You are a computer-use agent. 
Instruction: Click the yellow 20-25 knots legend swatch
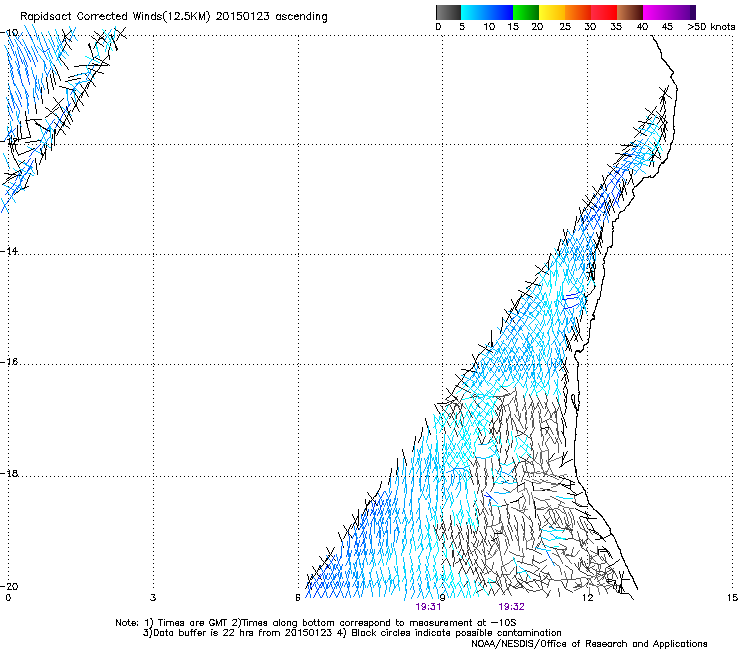point(552,12)
